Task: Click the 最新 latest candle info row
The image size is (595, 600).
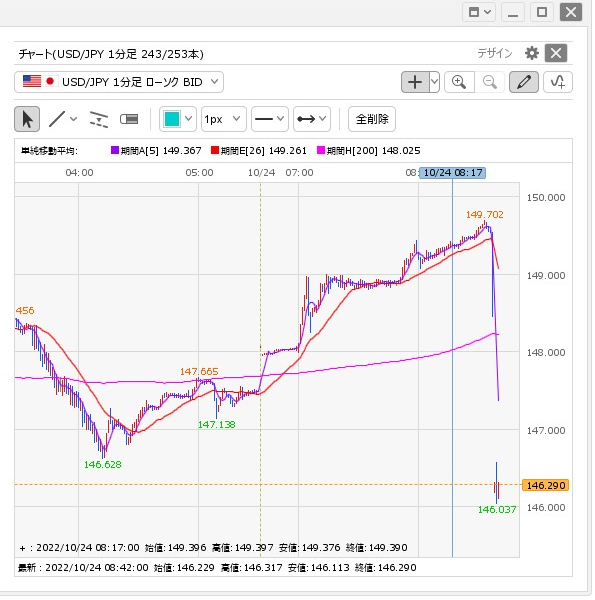Action: [x=217, y=567]
